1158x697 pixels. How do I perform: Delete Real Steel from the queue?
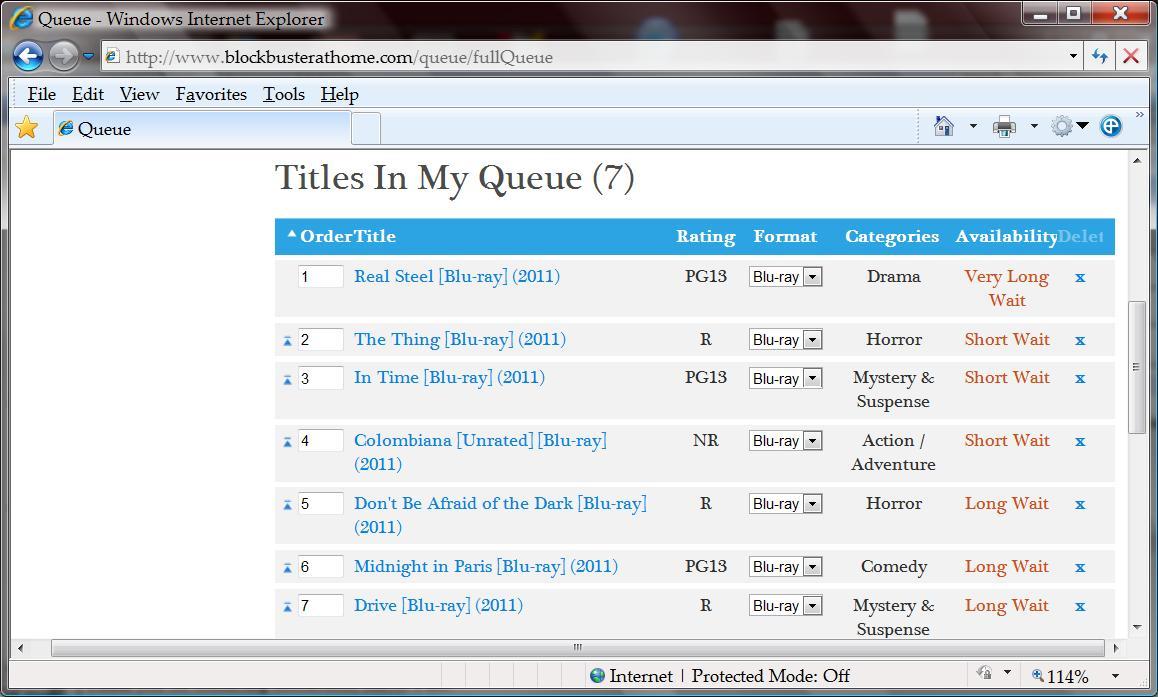(x=1080, y=278)
